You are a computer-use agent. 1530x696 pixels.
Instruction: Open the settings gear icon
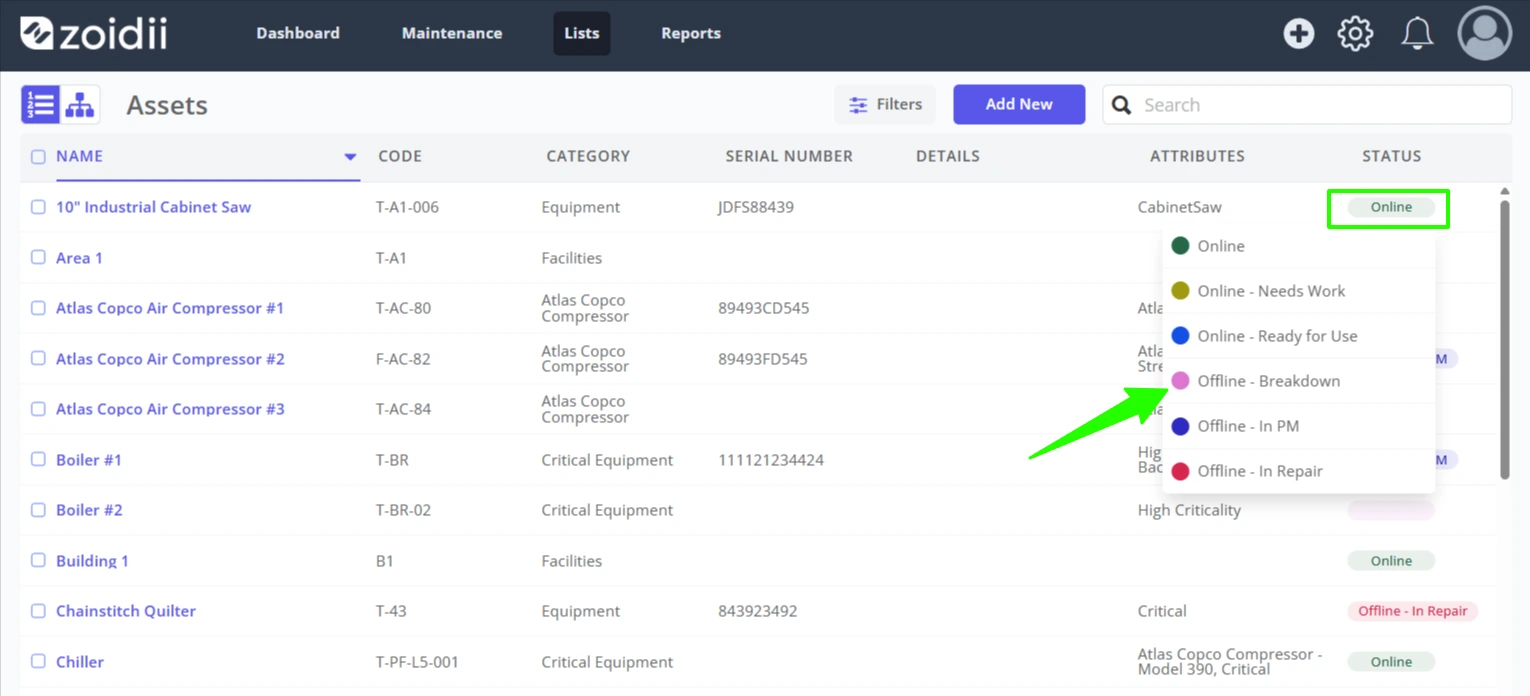pyautogui.click(x=1355, y=33)
